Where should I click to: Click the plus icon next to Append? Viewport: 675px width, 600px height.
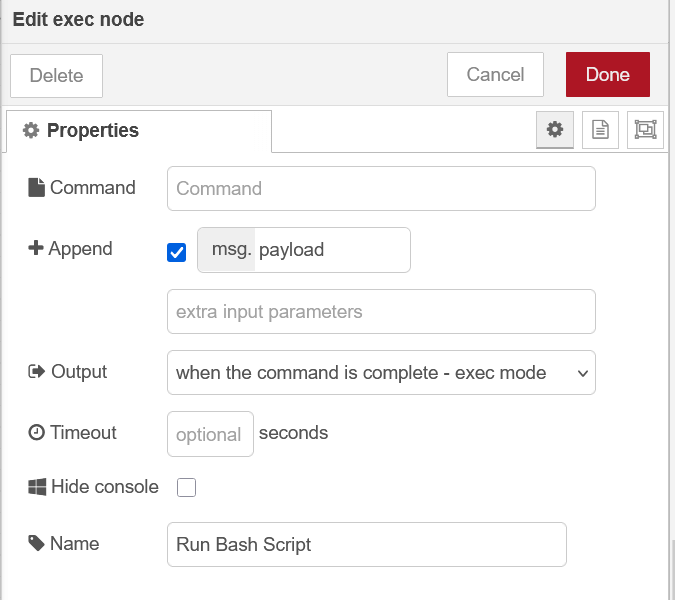(36, 248)
